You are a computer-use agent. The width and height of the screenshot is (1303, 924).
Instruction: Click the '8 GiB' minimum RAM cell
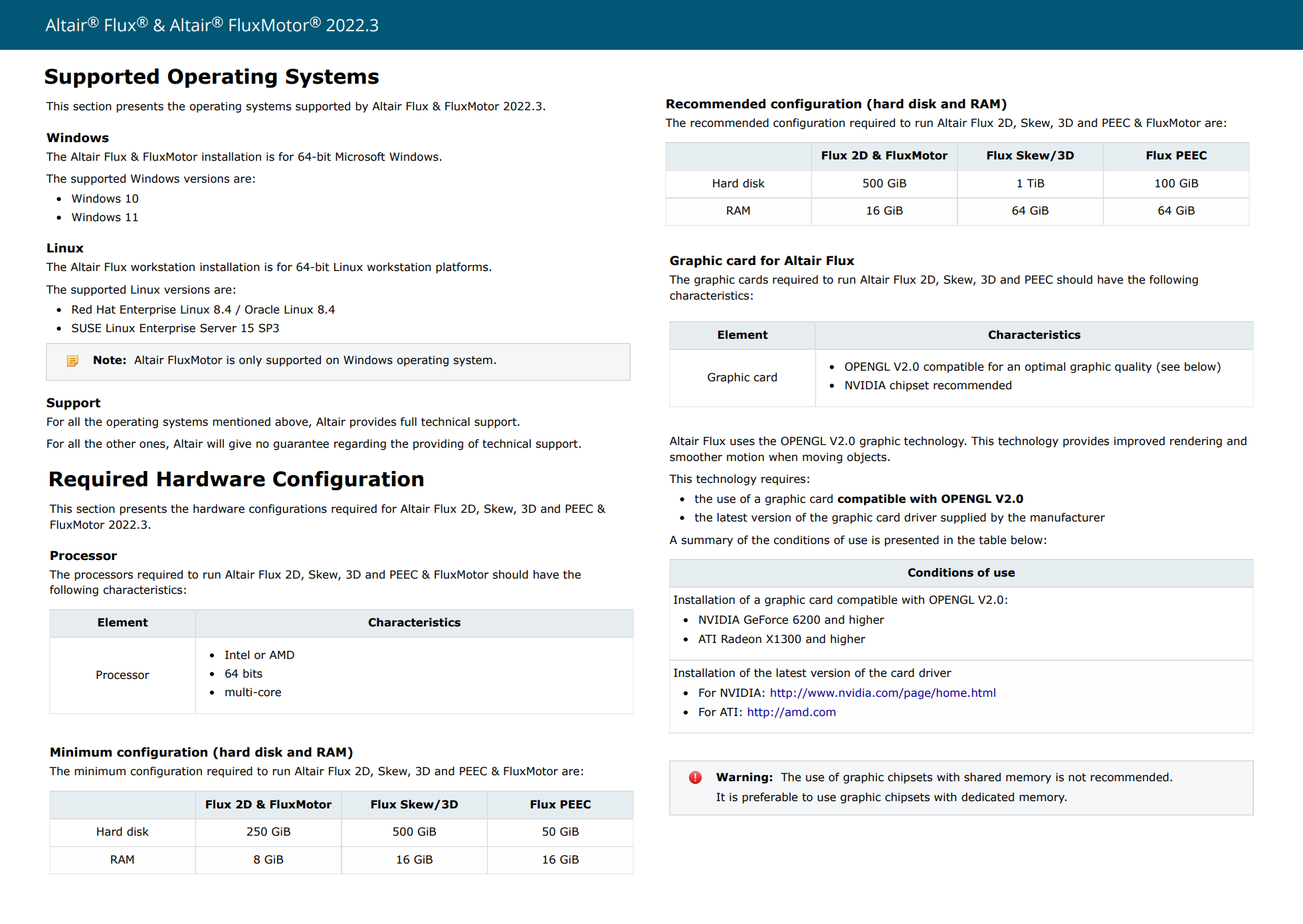pyautogui.click(x=268, y=860)
